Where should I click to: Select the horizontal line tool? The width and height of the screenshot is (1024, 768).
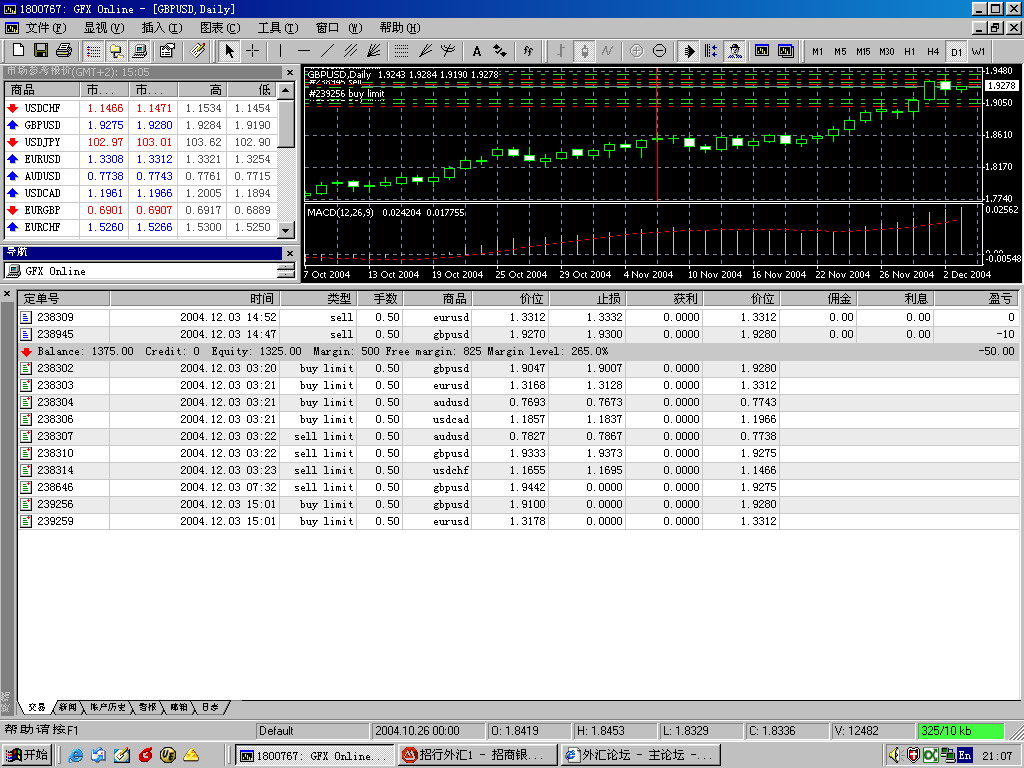pyautogui.click(x=304, y=50)
